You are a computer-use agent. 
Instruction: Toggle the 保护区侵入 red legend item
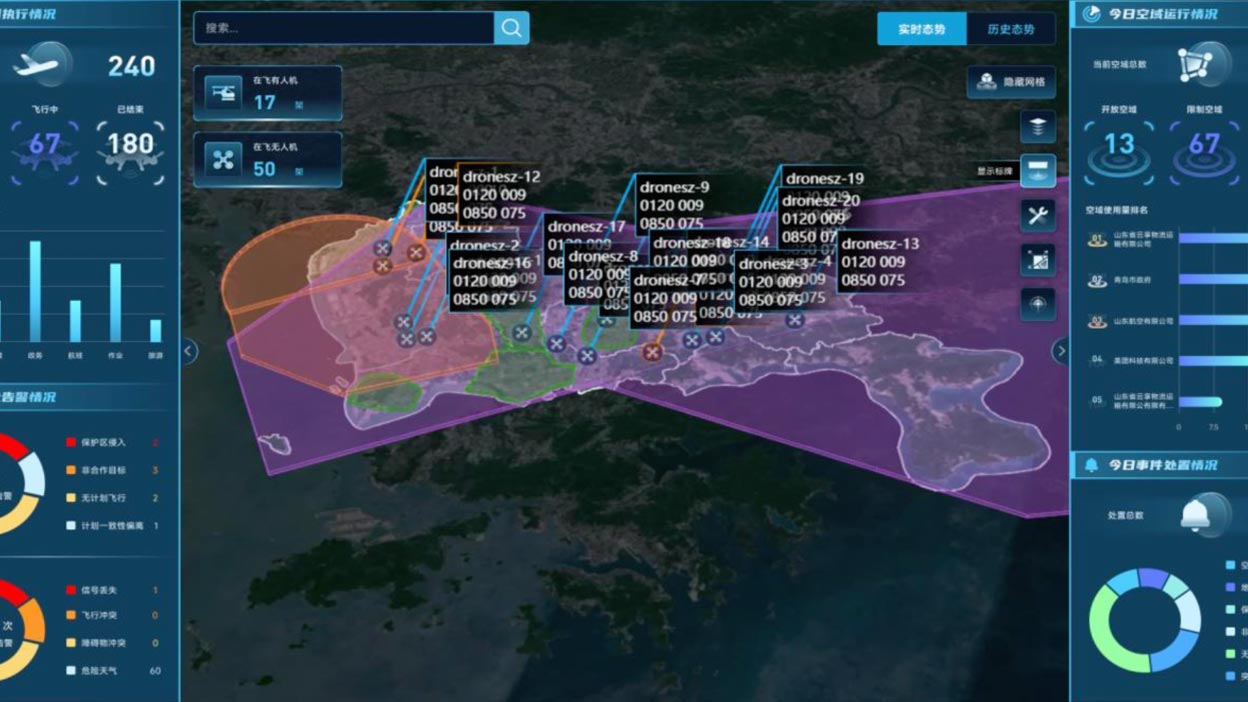click(72, 442)
